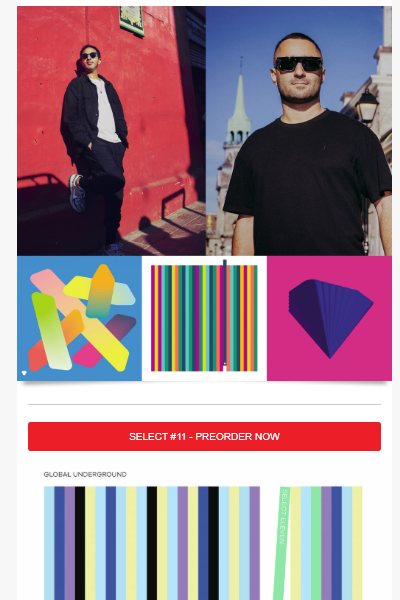Click the sunglasses on the man in black t-shirt
The height and width of the screenshot is (600, 400).
coord(299,64)
